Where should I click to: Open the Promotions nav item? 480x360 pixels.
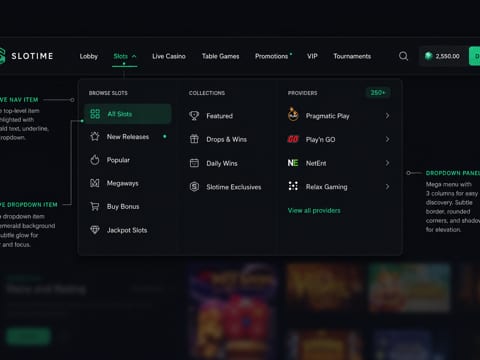(271, 56)
